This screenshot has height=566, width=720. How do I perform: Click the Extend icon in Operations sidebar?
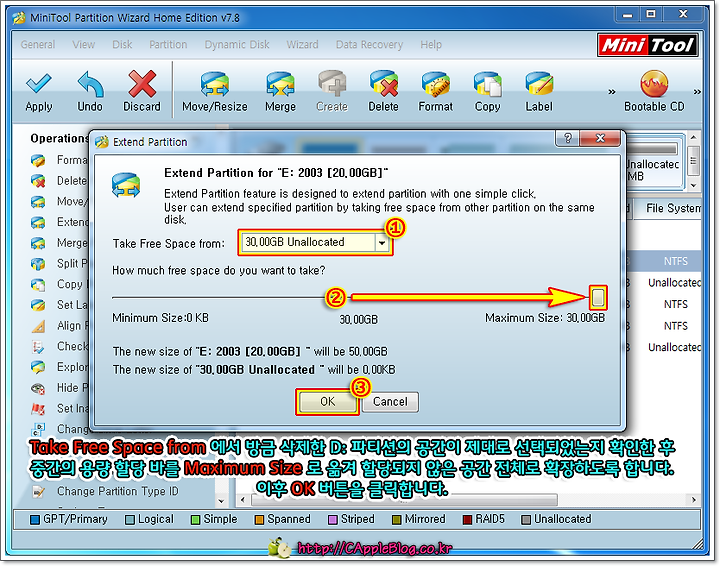tap(38, 222)
